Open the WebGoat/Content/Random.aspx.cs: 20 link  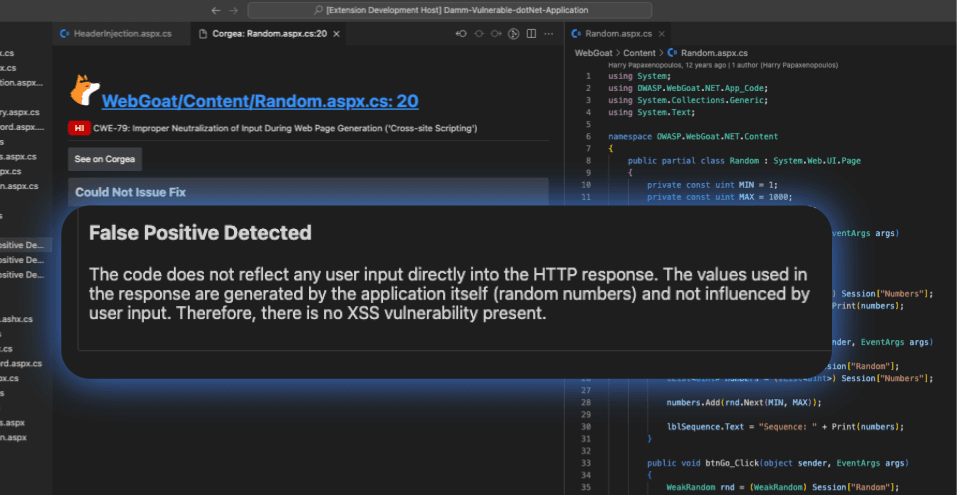(x=259, y=101)
